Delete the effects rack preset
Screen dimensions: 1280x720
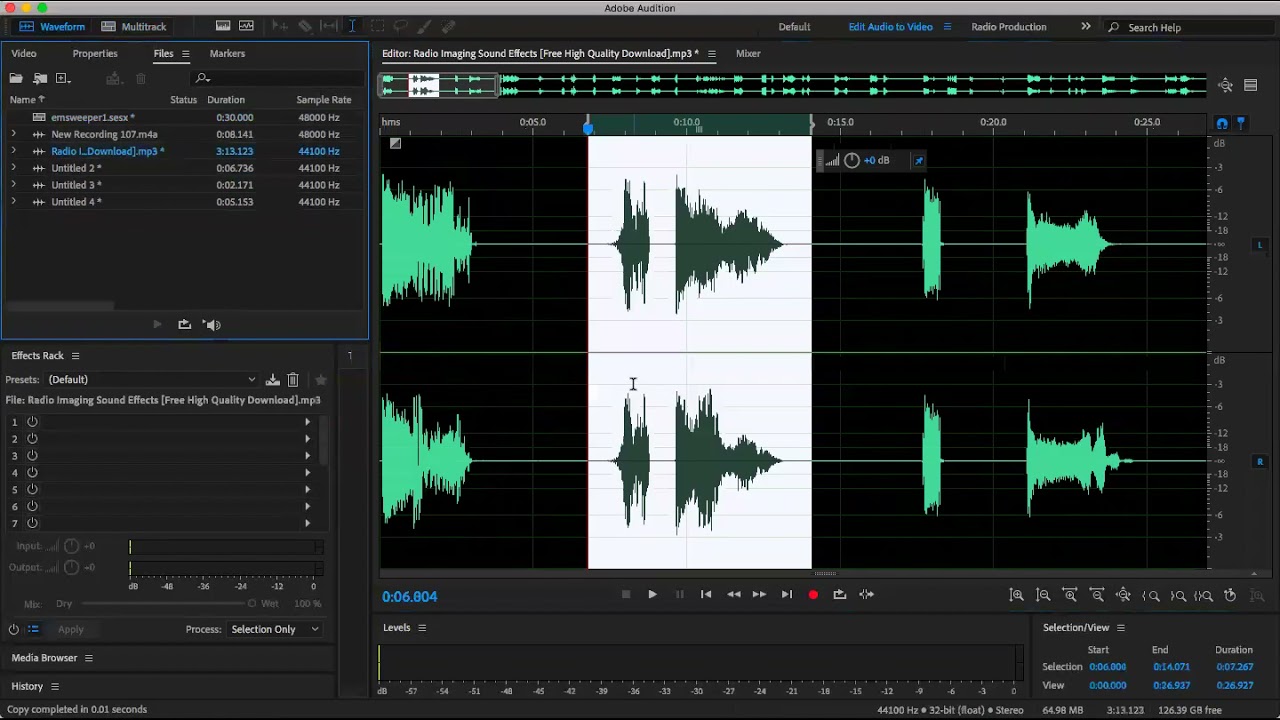coord(293,380)
